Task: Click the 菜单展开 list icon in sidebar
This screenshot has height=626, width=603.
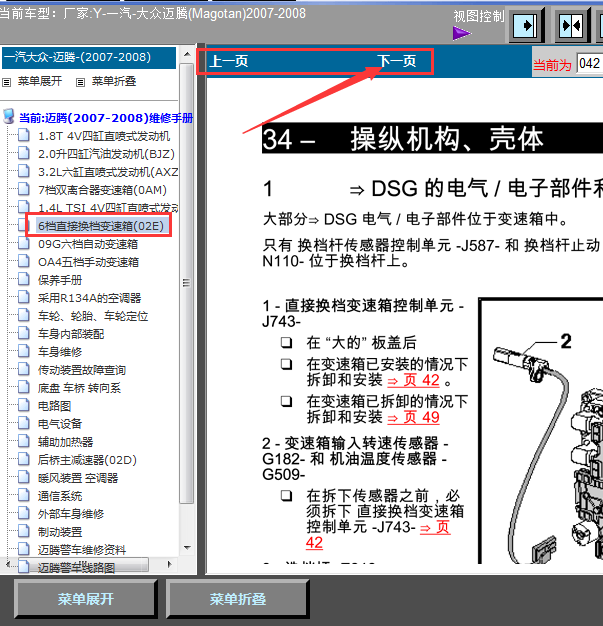Action: point(7,82)
